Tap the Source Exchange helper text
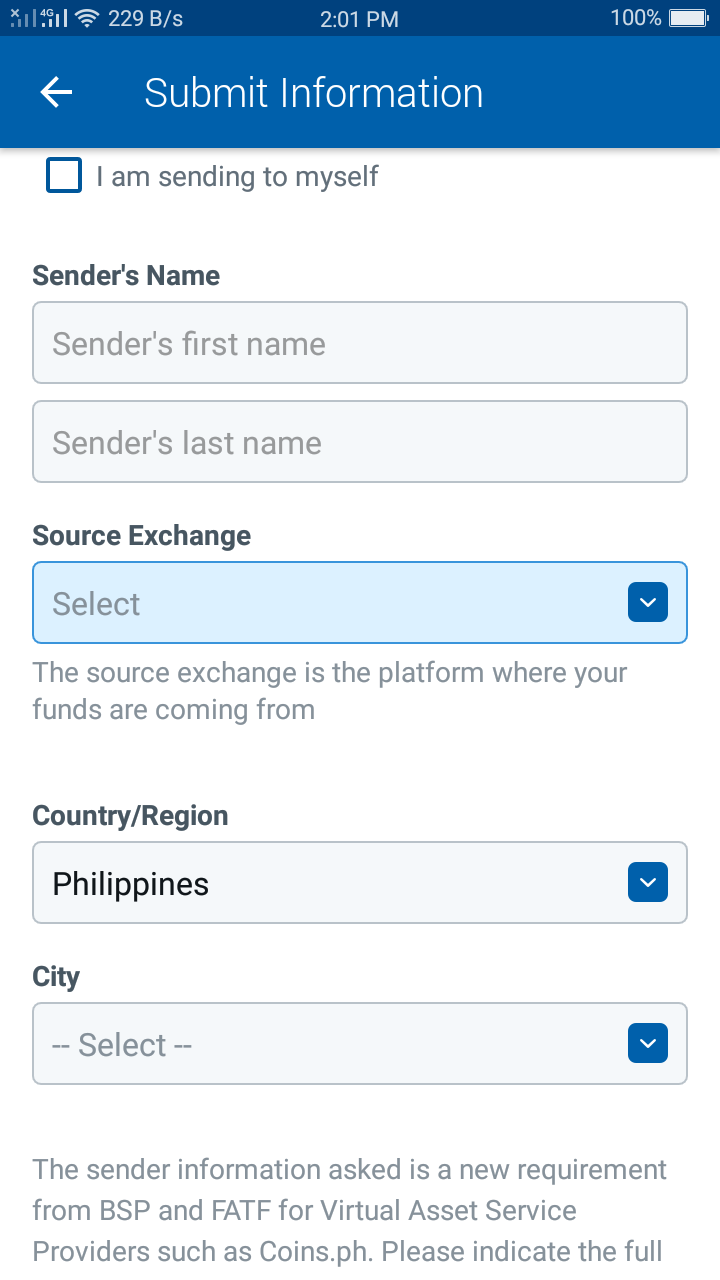Viewport: 720px width, 1280px height. [330, 690]
